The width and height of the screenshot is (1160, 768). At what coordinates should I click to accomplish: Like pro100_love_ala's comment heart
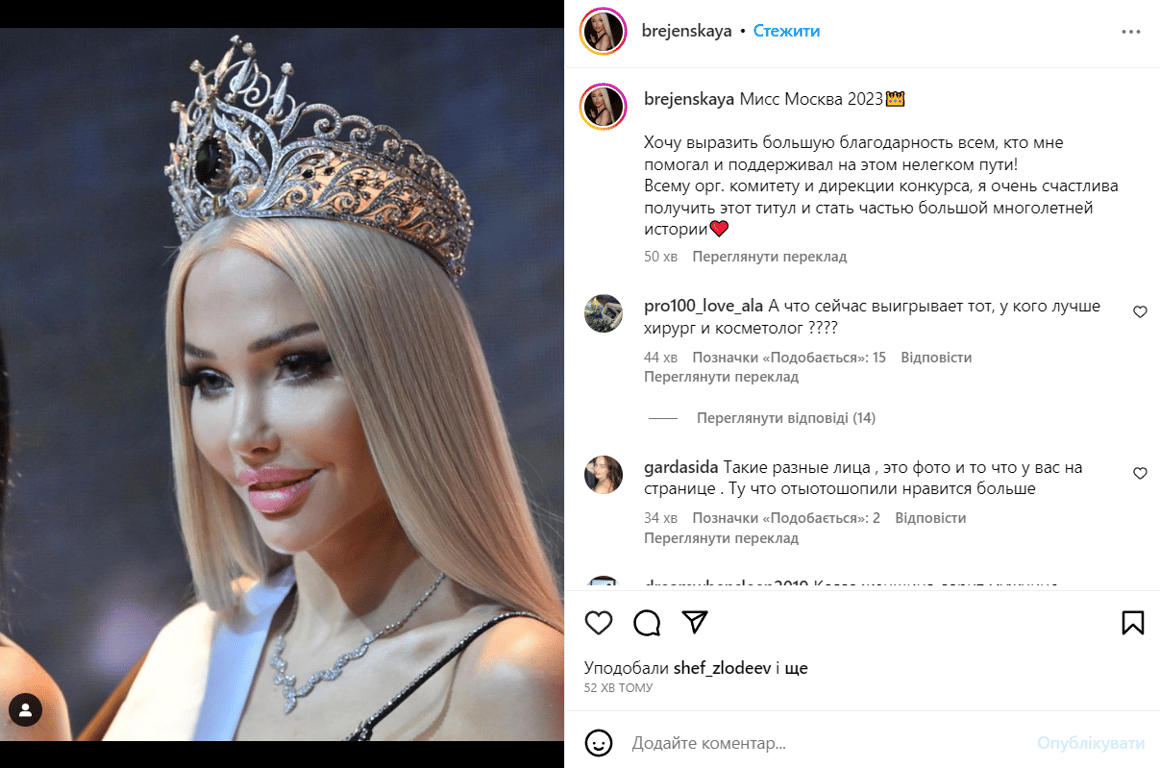tap(1140, 312)
